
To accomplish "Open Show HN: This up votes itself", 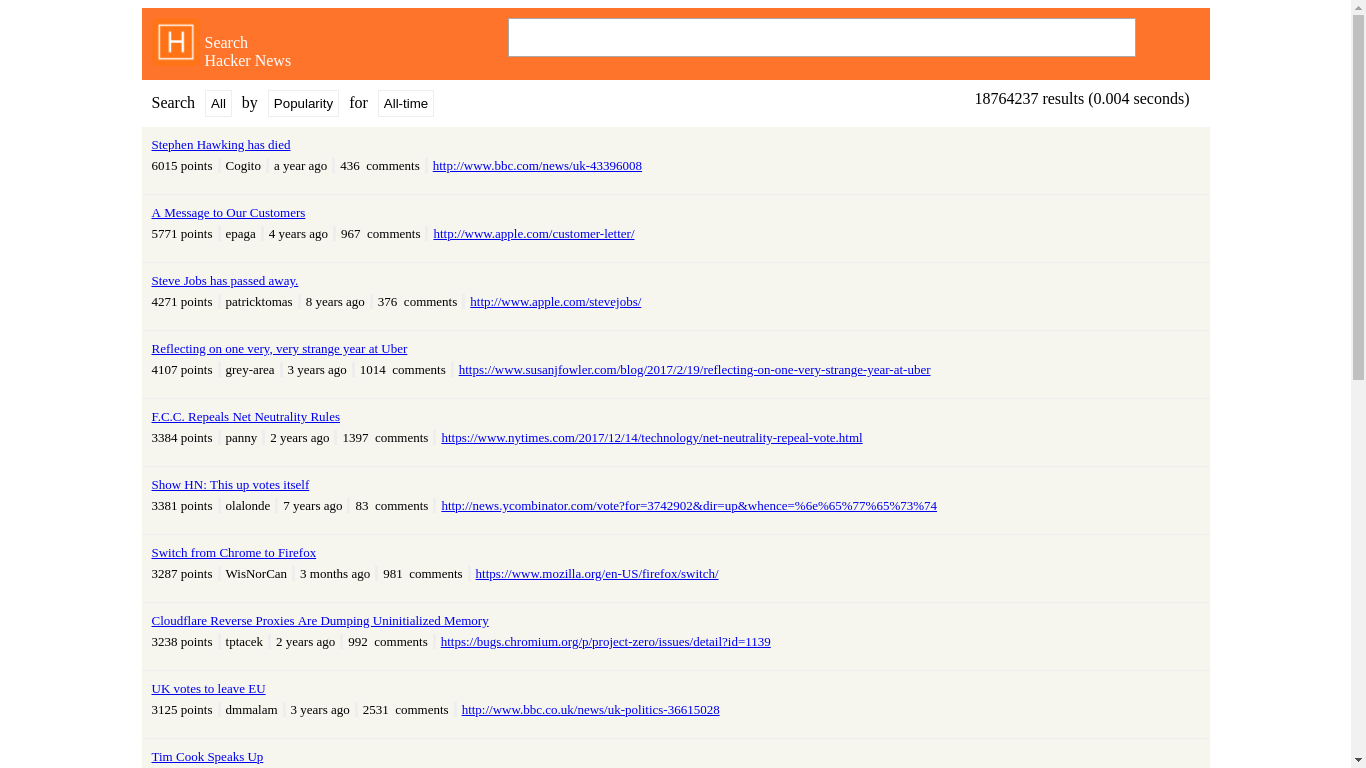I will point(230,485).
